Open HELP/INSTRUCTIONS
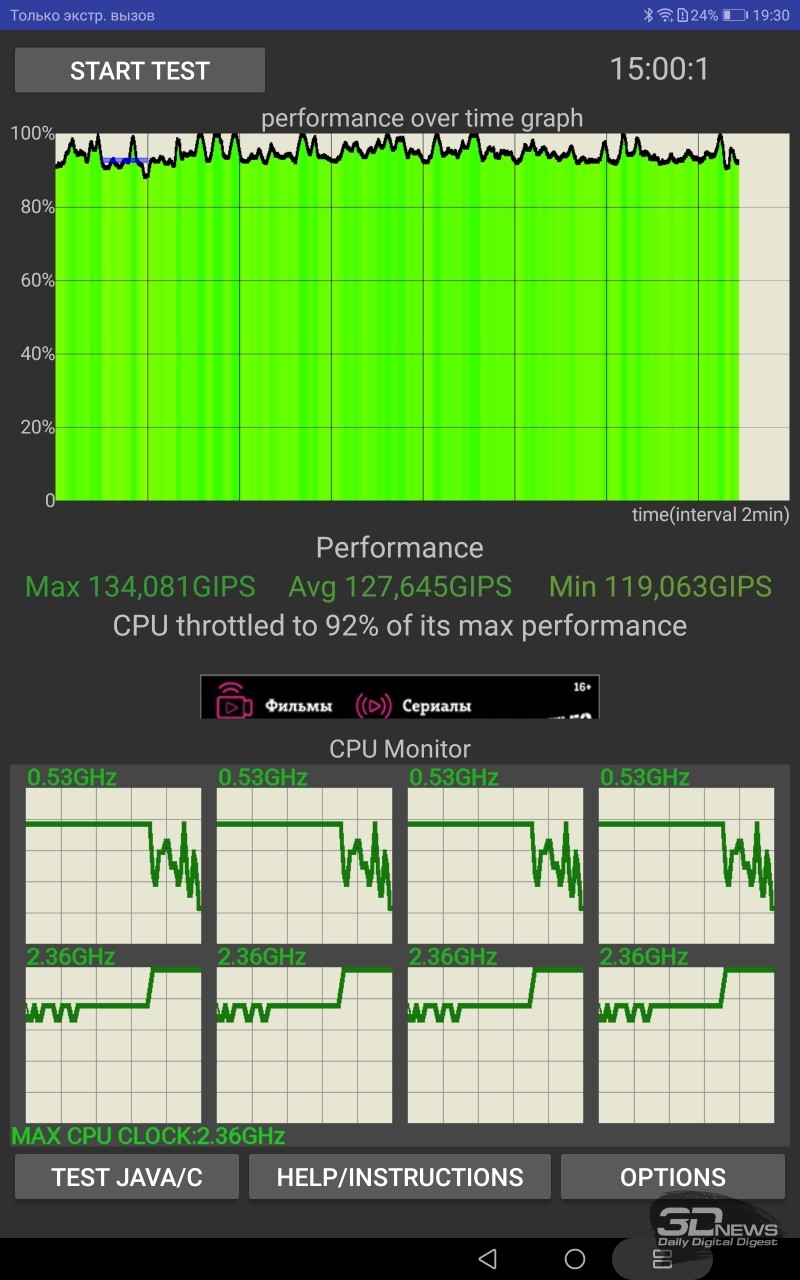Viewport: 800px width, 1280px height. [400, 1177]
